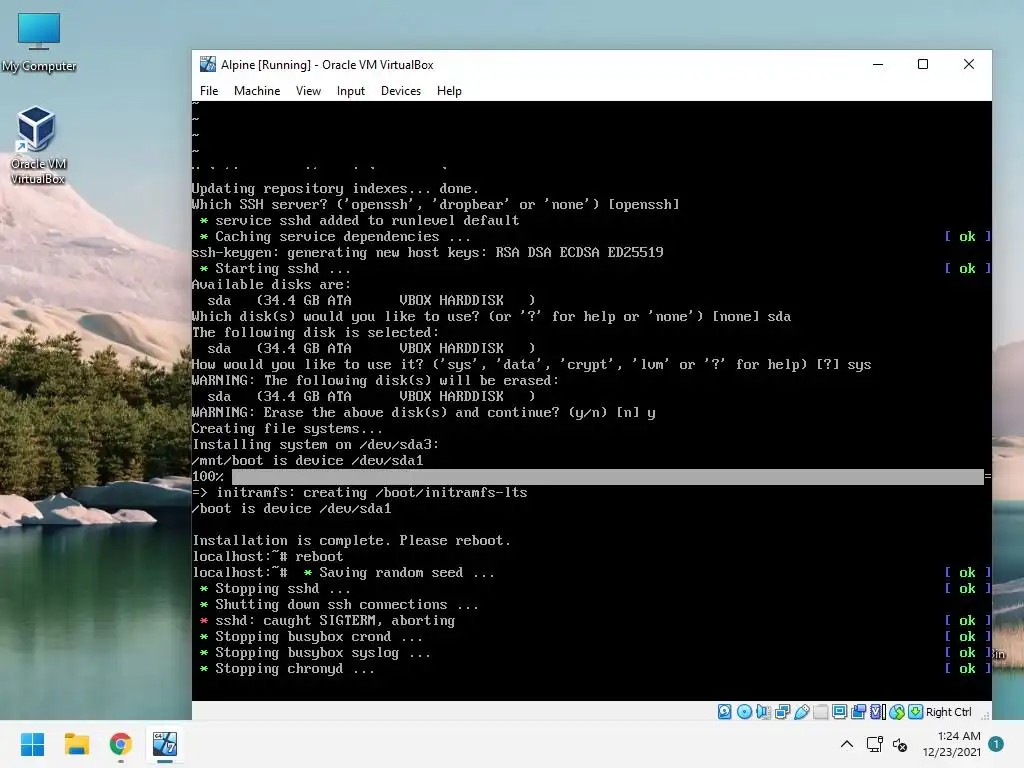Open the View menu

pyautogui.click(x=308, y=91)
